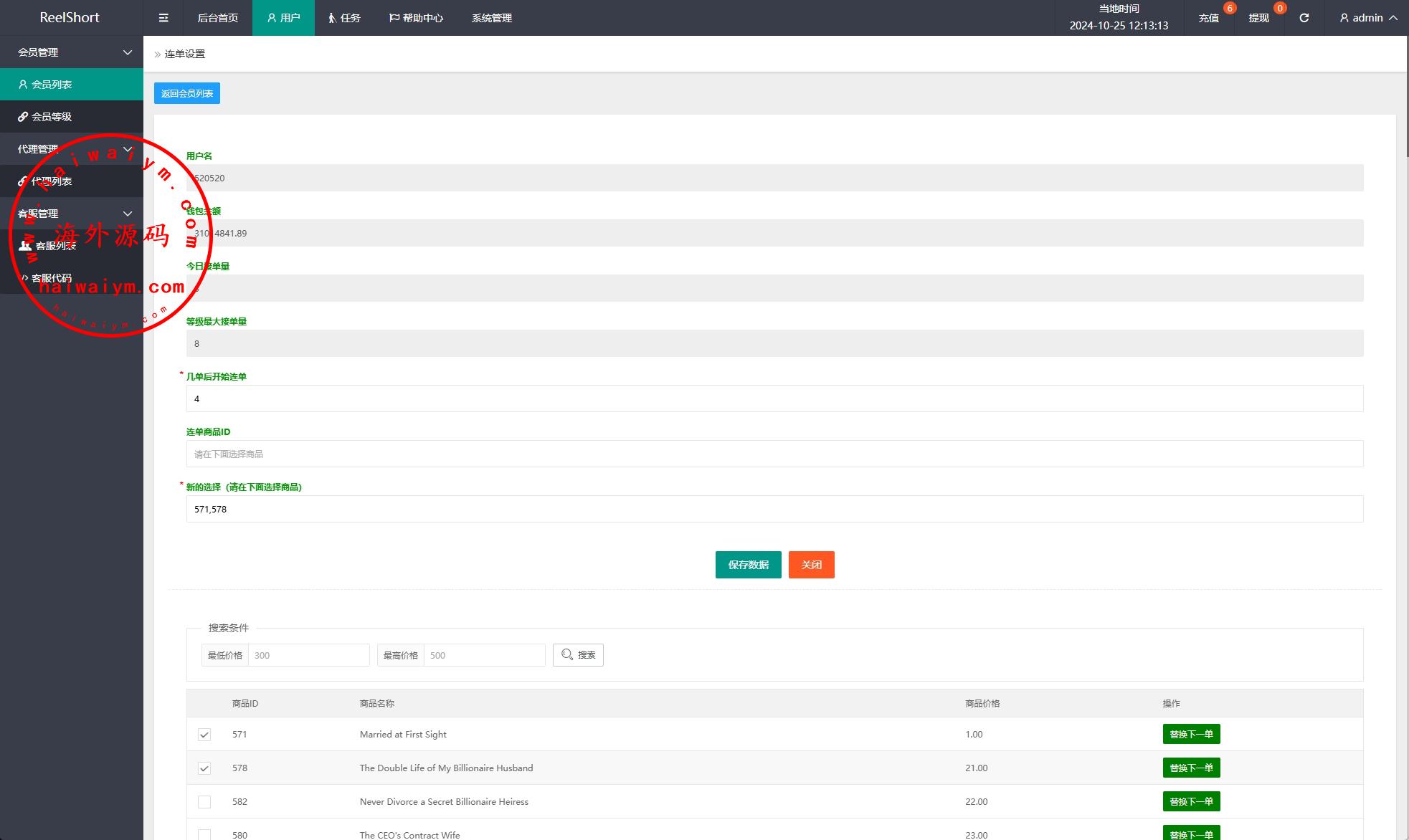Viewport: 1409px width, 840px height.
Task: Uncheck product 578 checkbox
Action: (x=204, y=768)
